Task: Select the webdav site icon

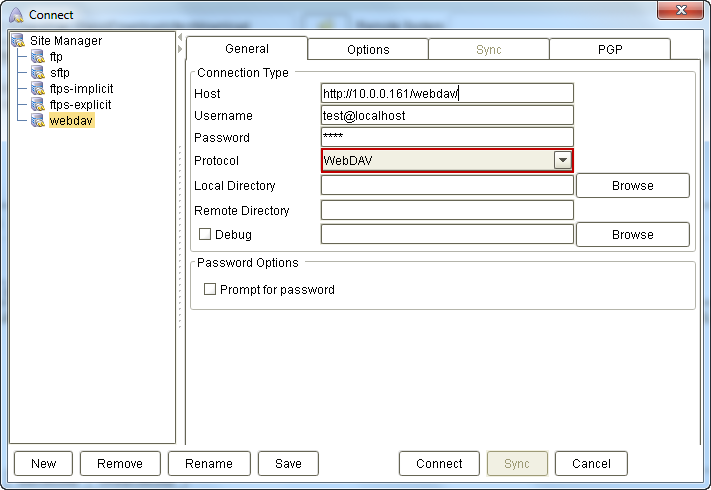Action: pyautogui.click(x=38, y=121)
